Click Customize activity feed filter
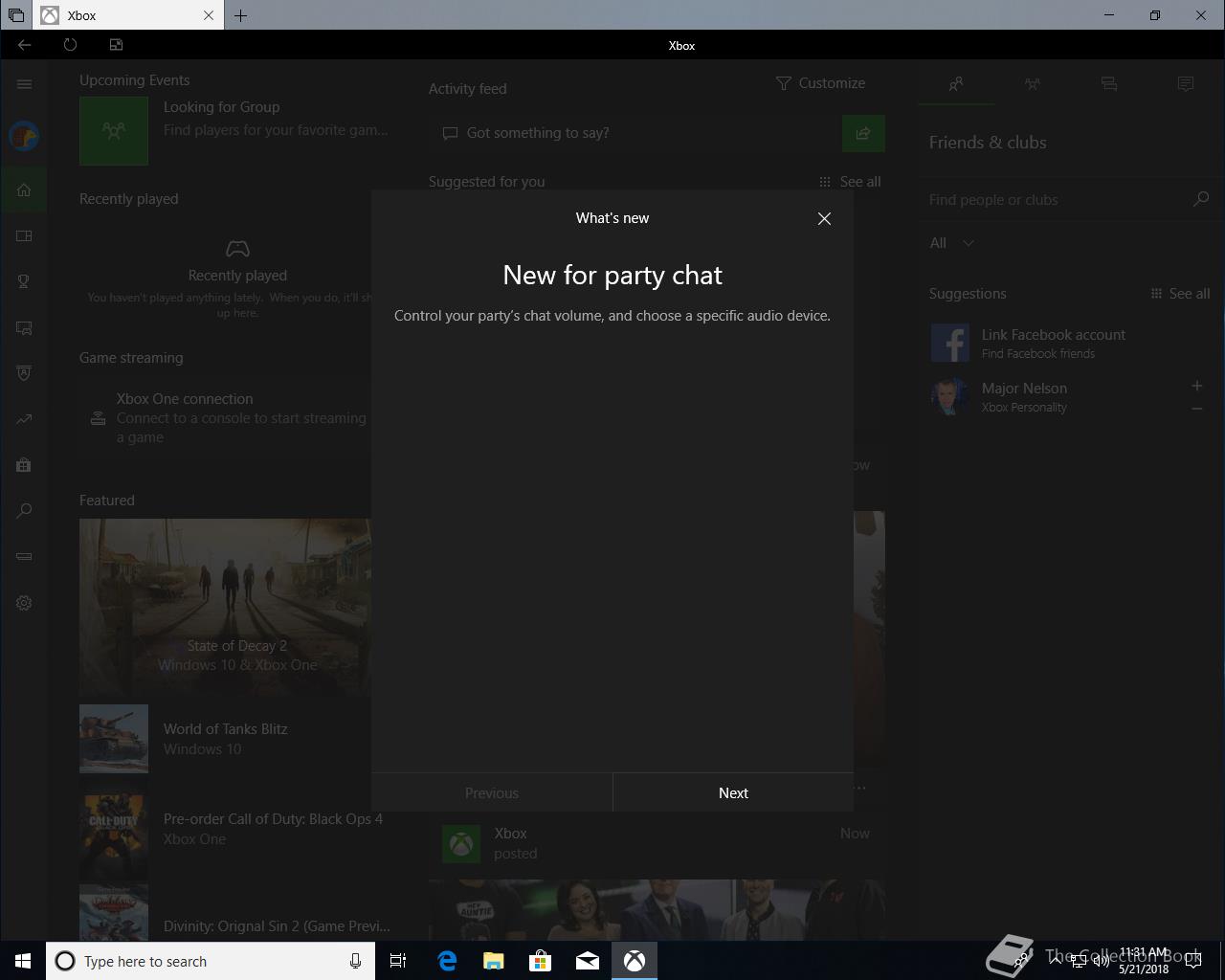 pyautogui.click(x=820, y=83)
